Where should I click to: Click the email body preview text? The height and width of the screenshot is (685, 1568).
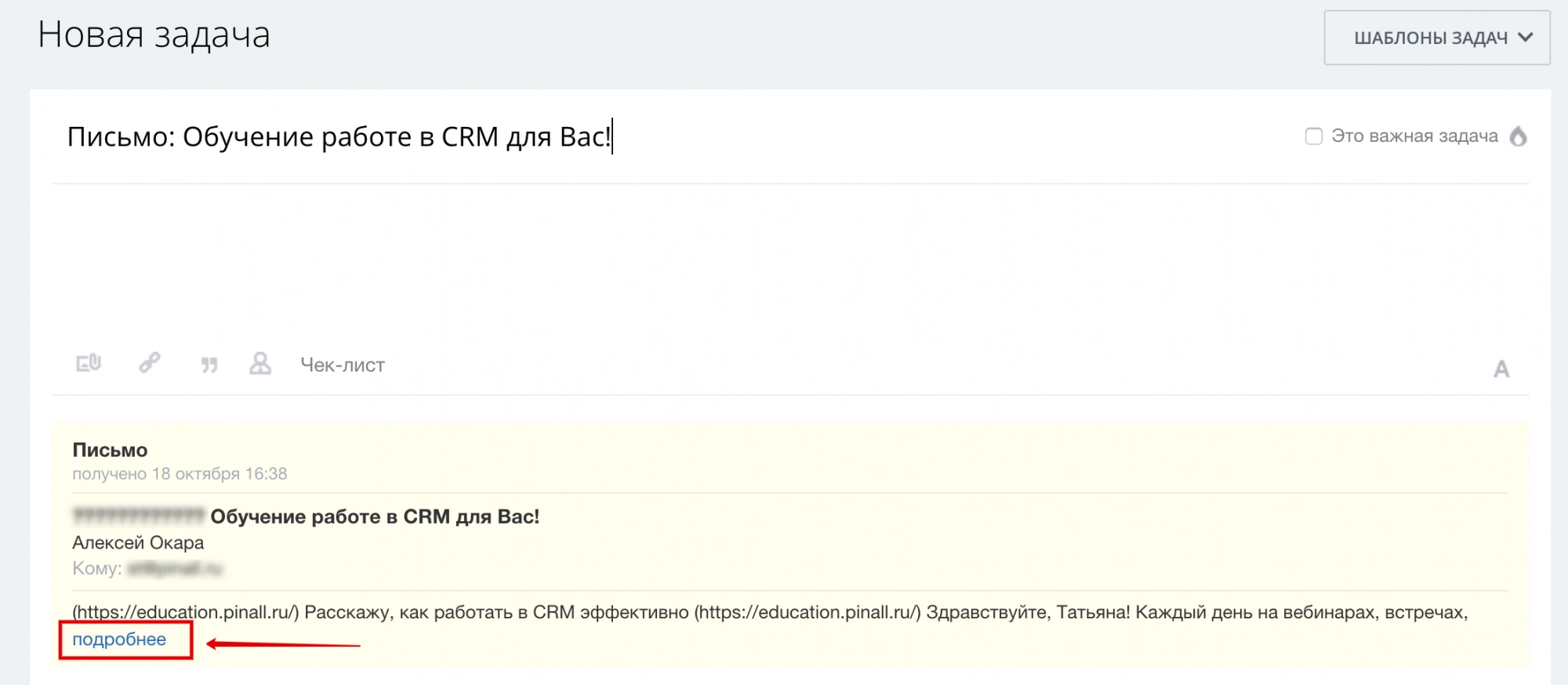pyautogui.click(x=768, y=613)
